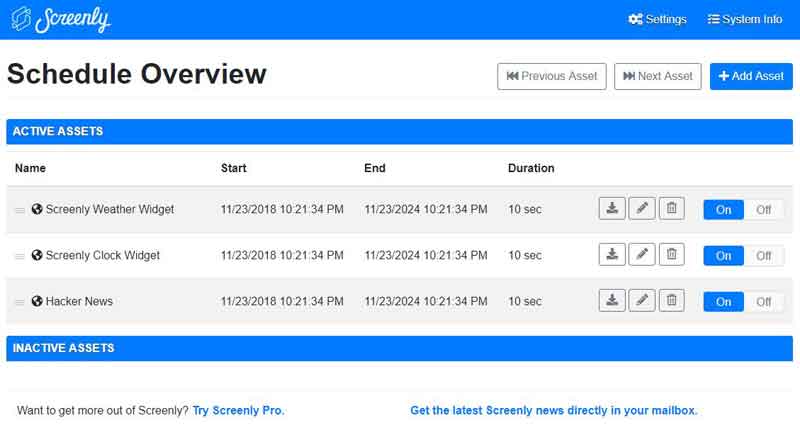Open Settings in top bar
This screenshot has width=800, height=425.
[657, 19]
